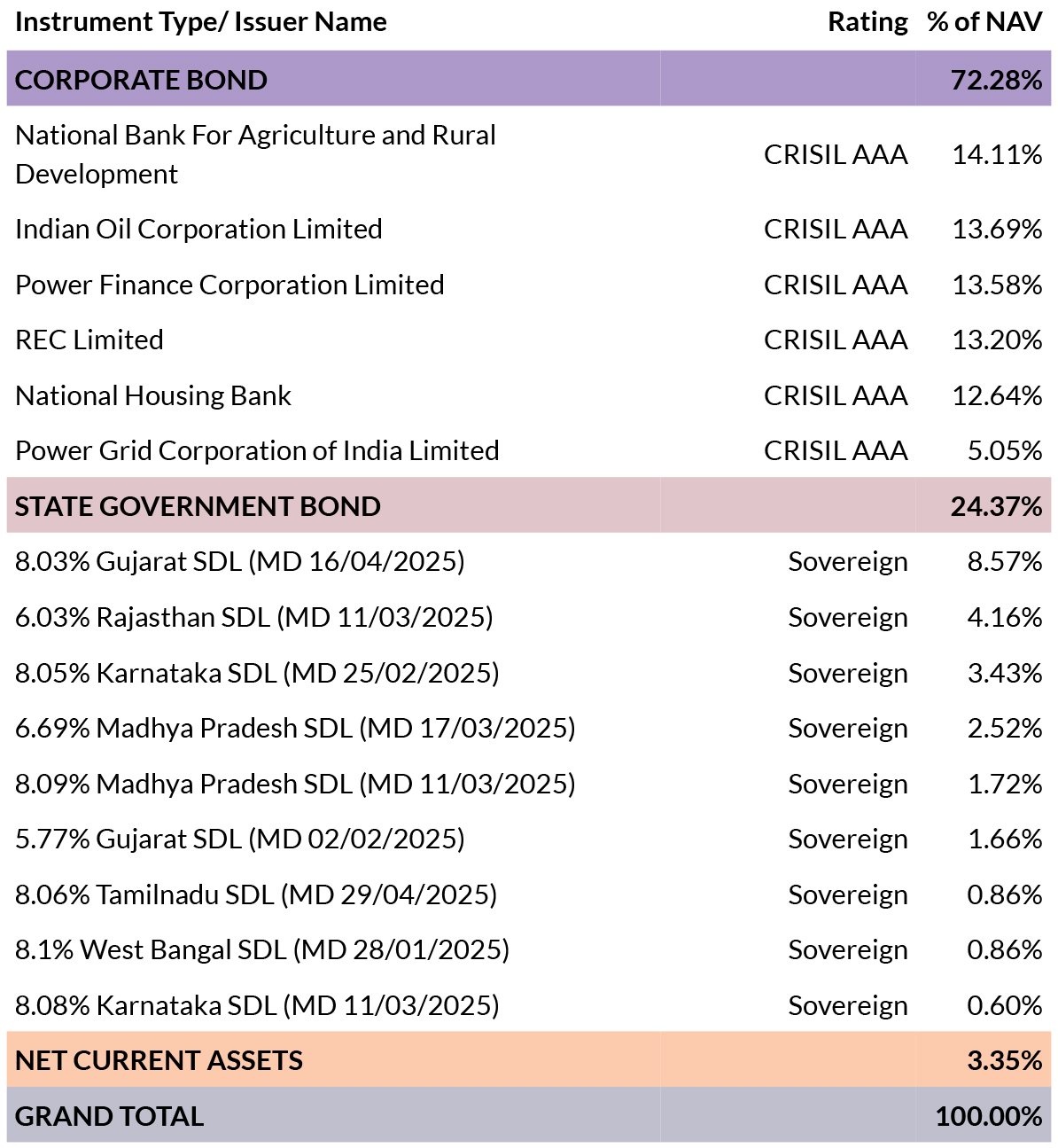The image size is (1058, 1148).
Task: Click the Rating column header
Action: tap(867, 22)
